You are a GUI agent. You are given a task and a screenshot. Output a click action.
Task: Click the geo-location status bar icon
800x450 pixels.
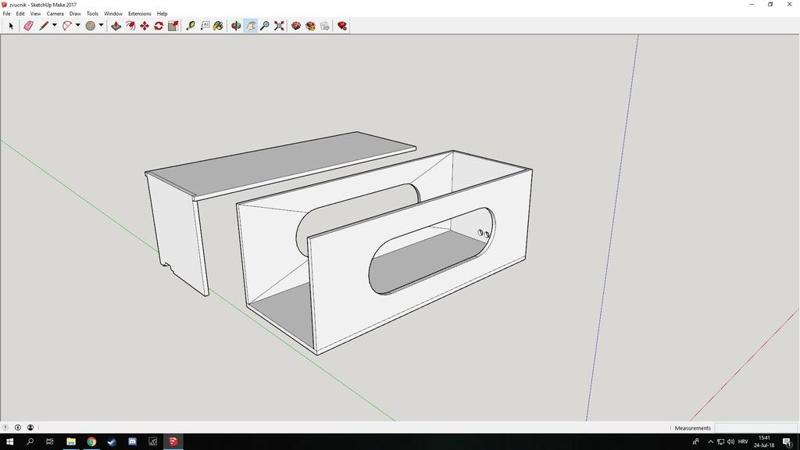6,428
